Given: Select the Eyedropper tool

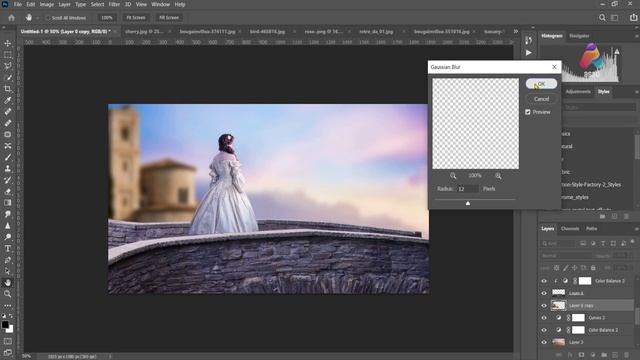Looking at the screenshot, I should (x=7, y=100).
